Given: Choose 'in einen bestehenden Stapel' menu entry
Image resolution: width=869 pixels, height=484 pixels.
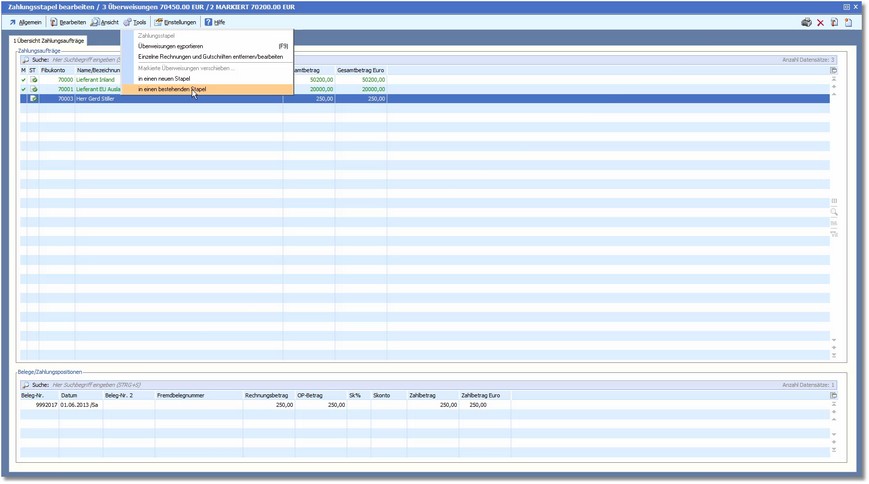Looking at the screenshot, I should coord(171,89).
